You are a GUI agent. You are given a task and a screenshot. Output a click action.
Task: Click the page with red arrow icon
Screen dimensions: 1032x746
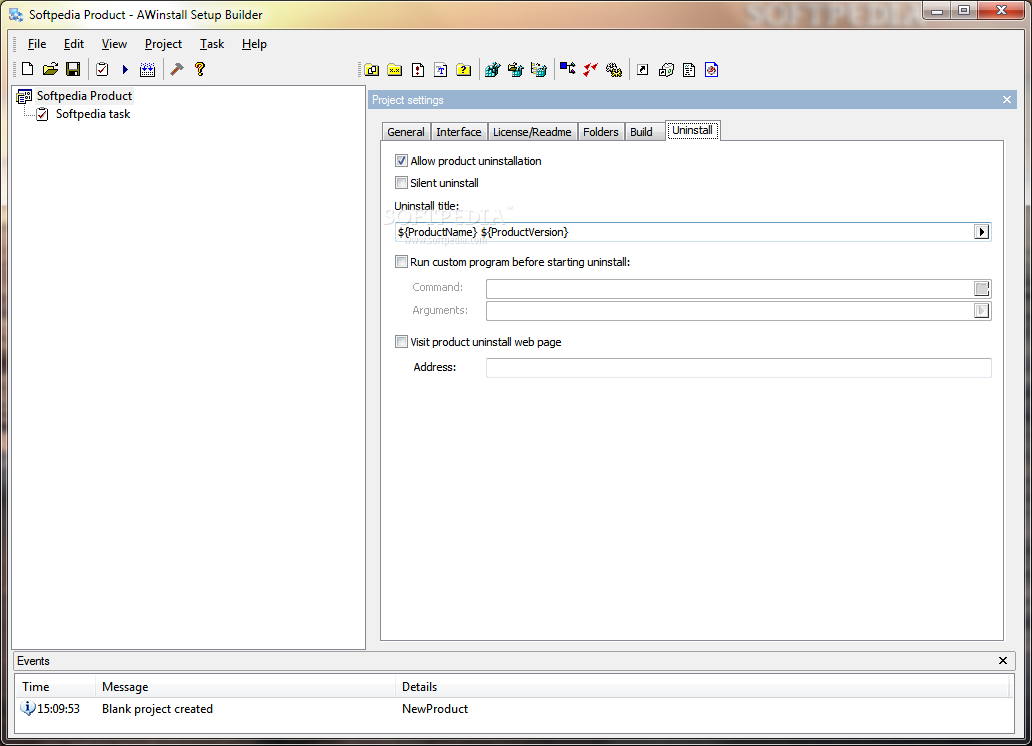[x=418, y=70]
